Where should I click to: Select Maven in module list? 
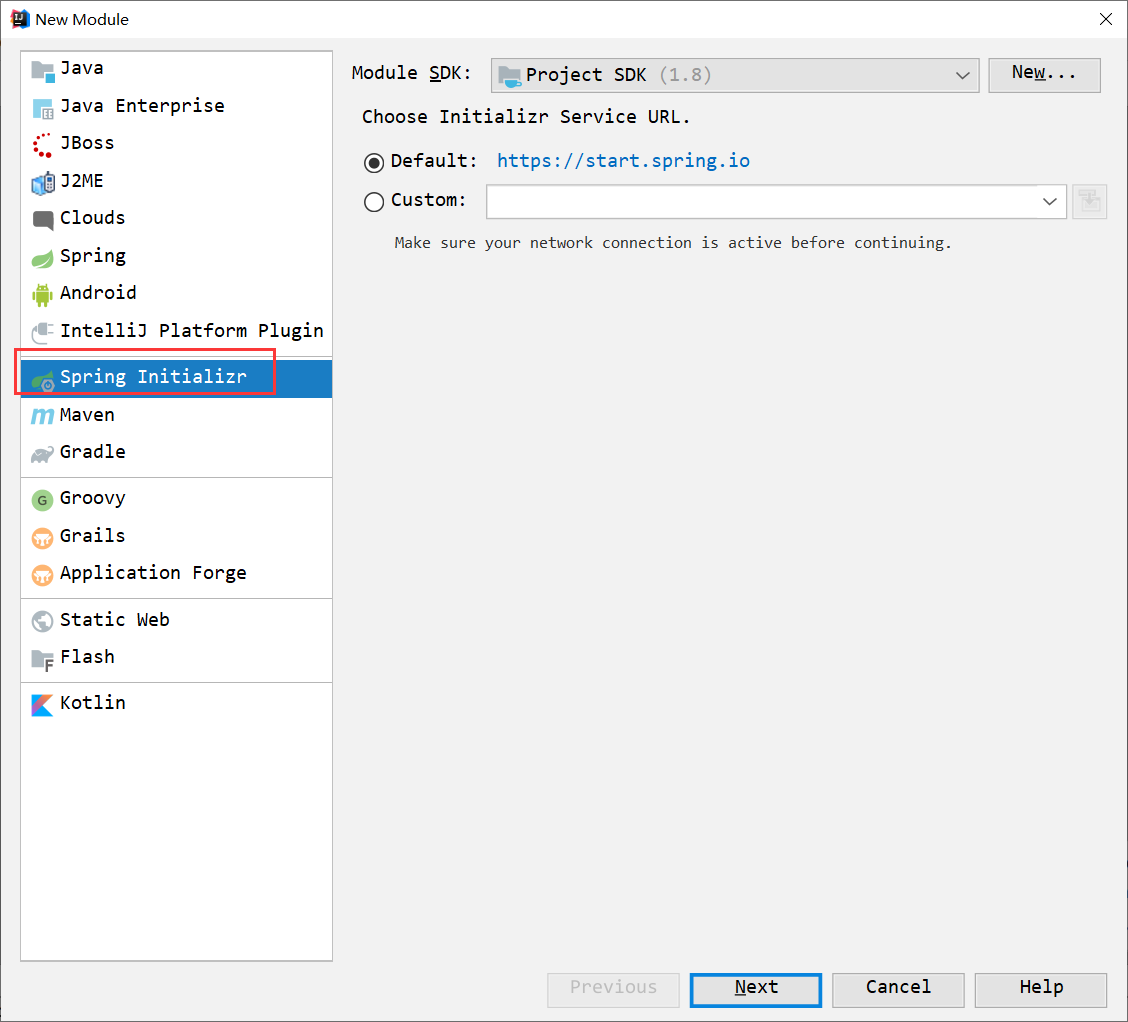tap(176, 416)
